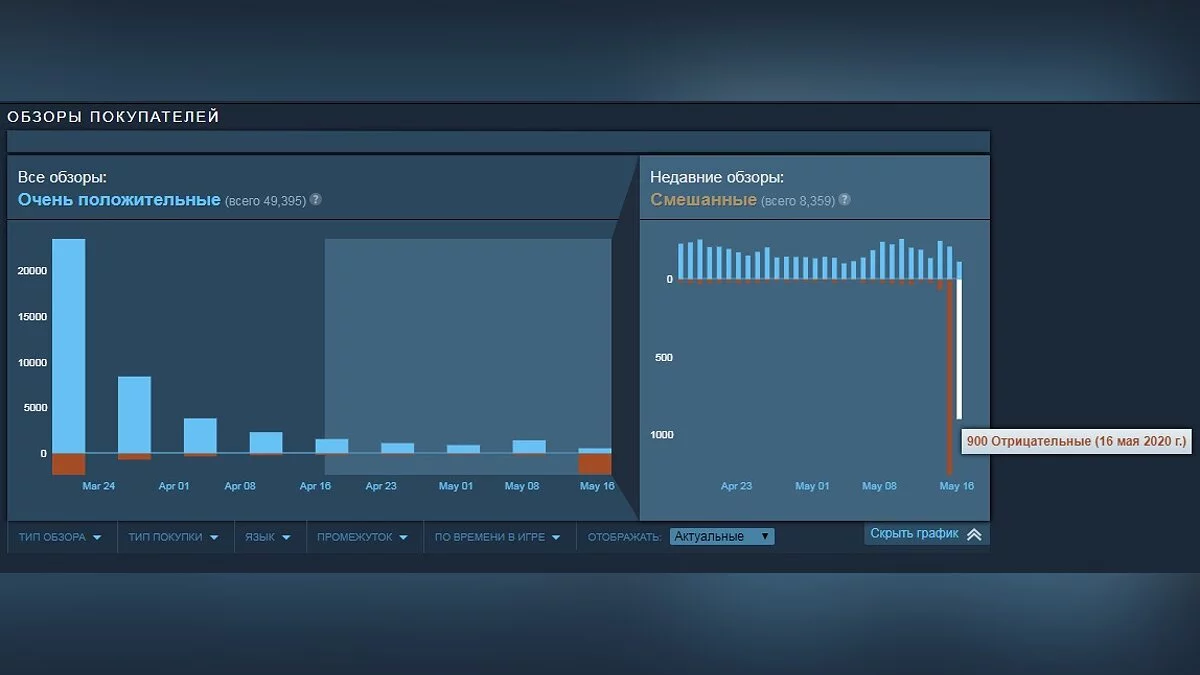Expand the ЯЗЫК language filter

[267, 537]
